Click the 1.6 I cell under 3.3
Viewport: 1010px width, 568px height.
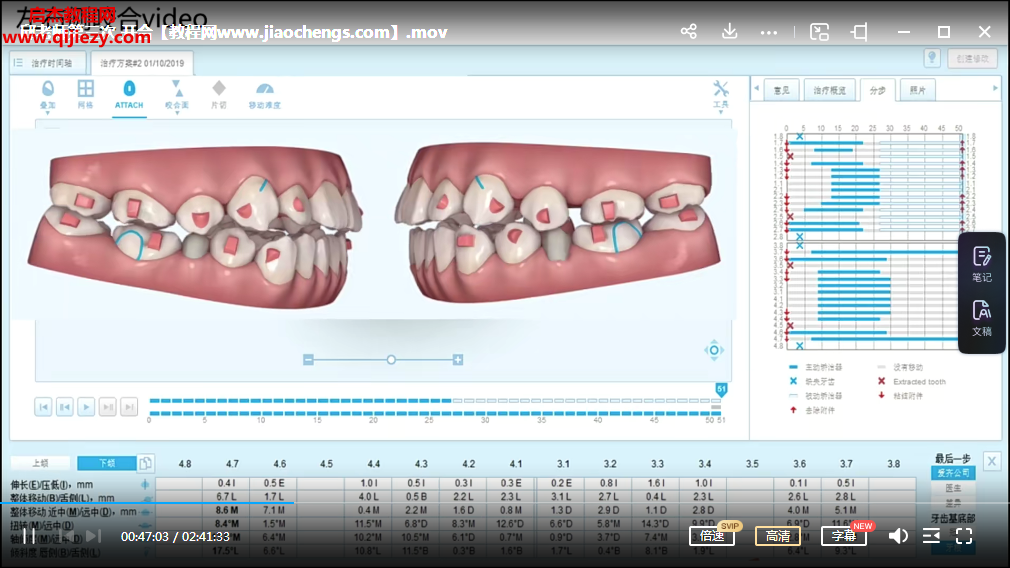(x=656, y=483)
